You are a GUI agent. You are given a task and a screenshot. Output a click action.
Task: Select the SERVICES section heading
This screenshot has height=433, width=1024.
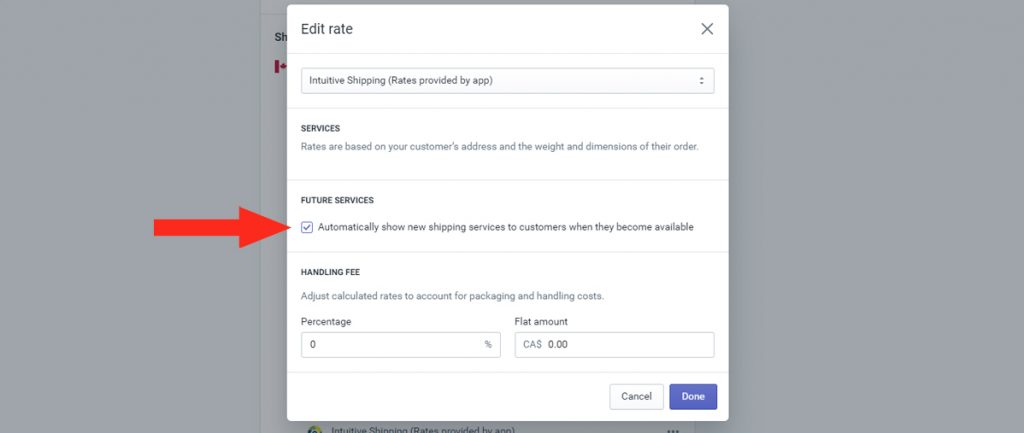tap(321, 129)
